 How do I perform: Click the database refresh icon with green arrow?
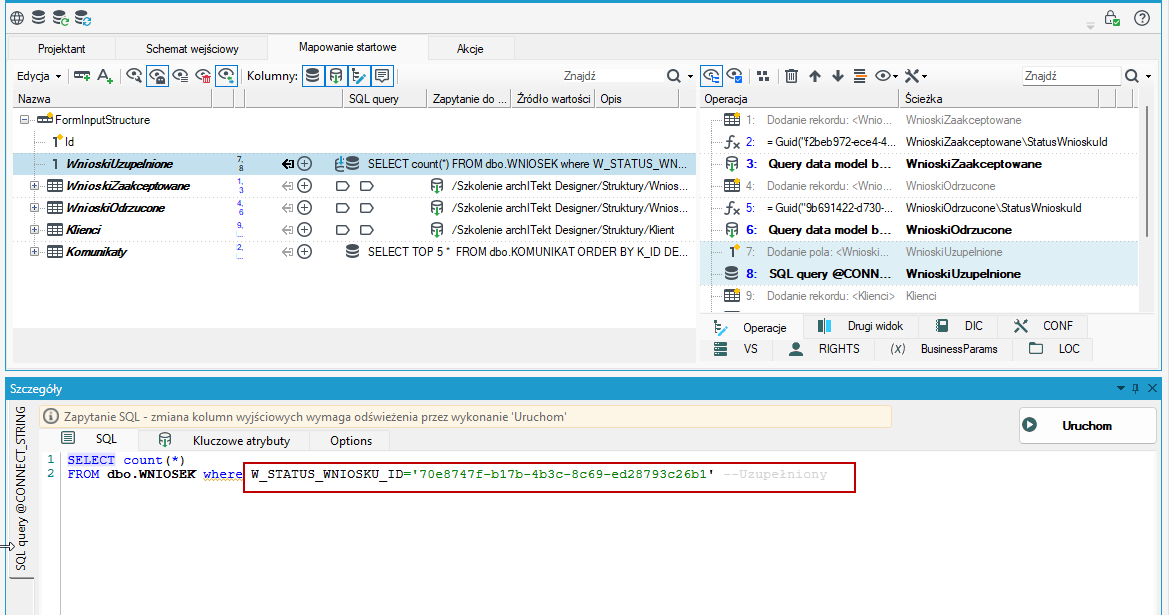click(61, 18)
